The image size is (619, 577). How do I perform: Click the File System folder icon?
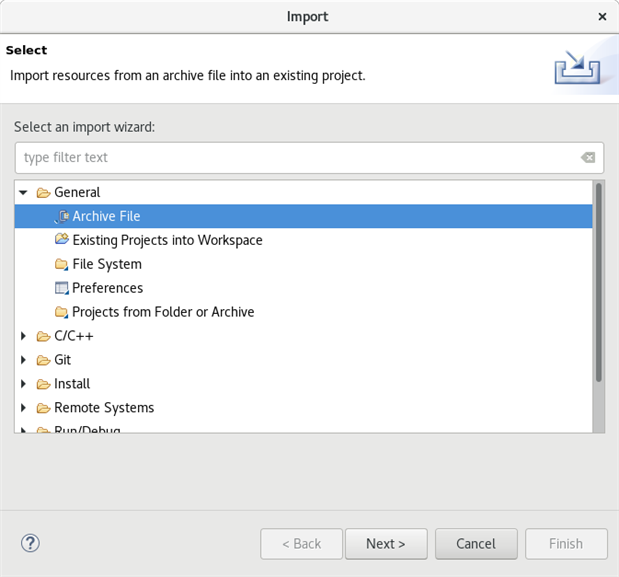pyautogui.click(x=62, y=264)
